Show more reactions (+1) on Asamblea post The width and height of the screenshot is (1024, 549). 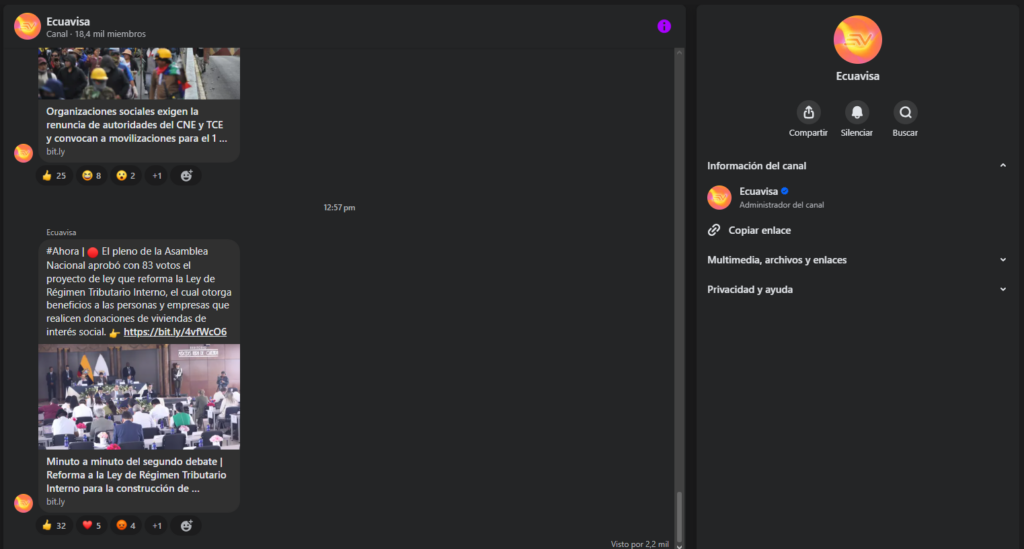click(x=157, y=525)
